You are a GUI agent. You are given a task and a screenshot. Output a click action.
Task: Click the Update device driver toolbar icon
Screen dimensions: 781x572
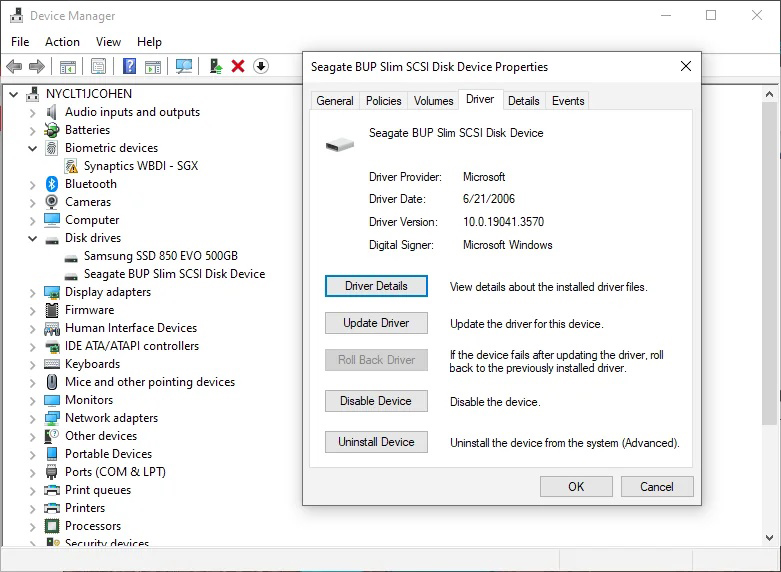pos(215,67)
